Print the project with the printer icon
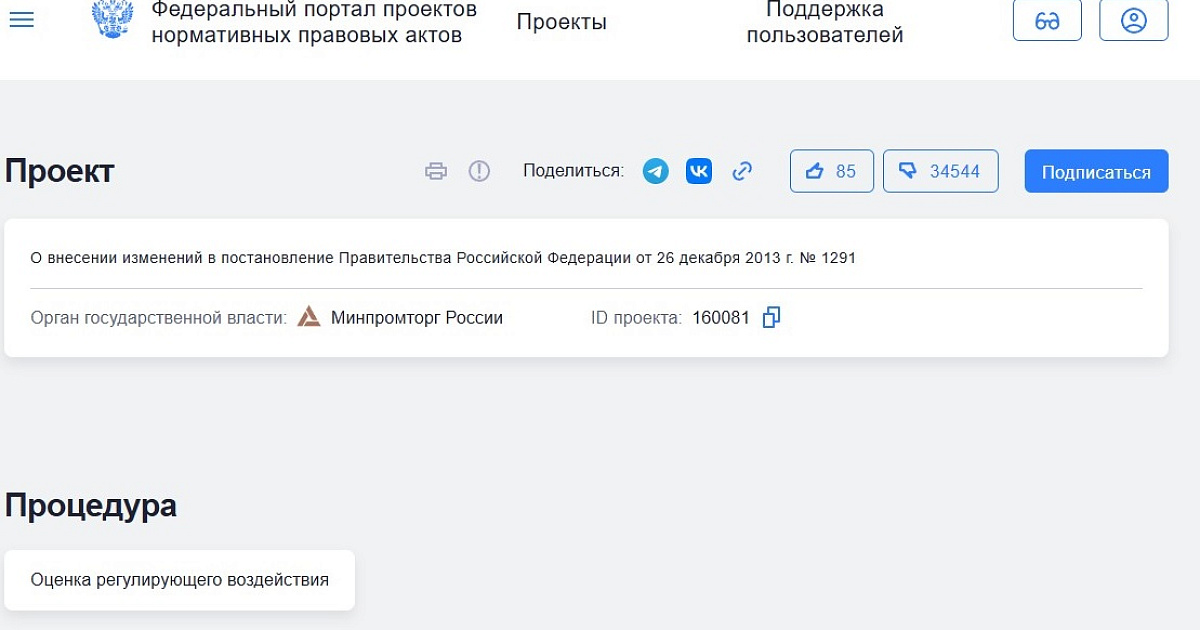 pyautogui.click(x=436, y=171)
